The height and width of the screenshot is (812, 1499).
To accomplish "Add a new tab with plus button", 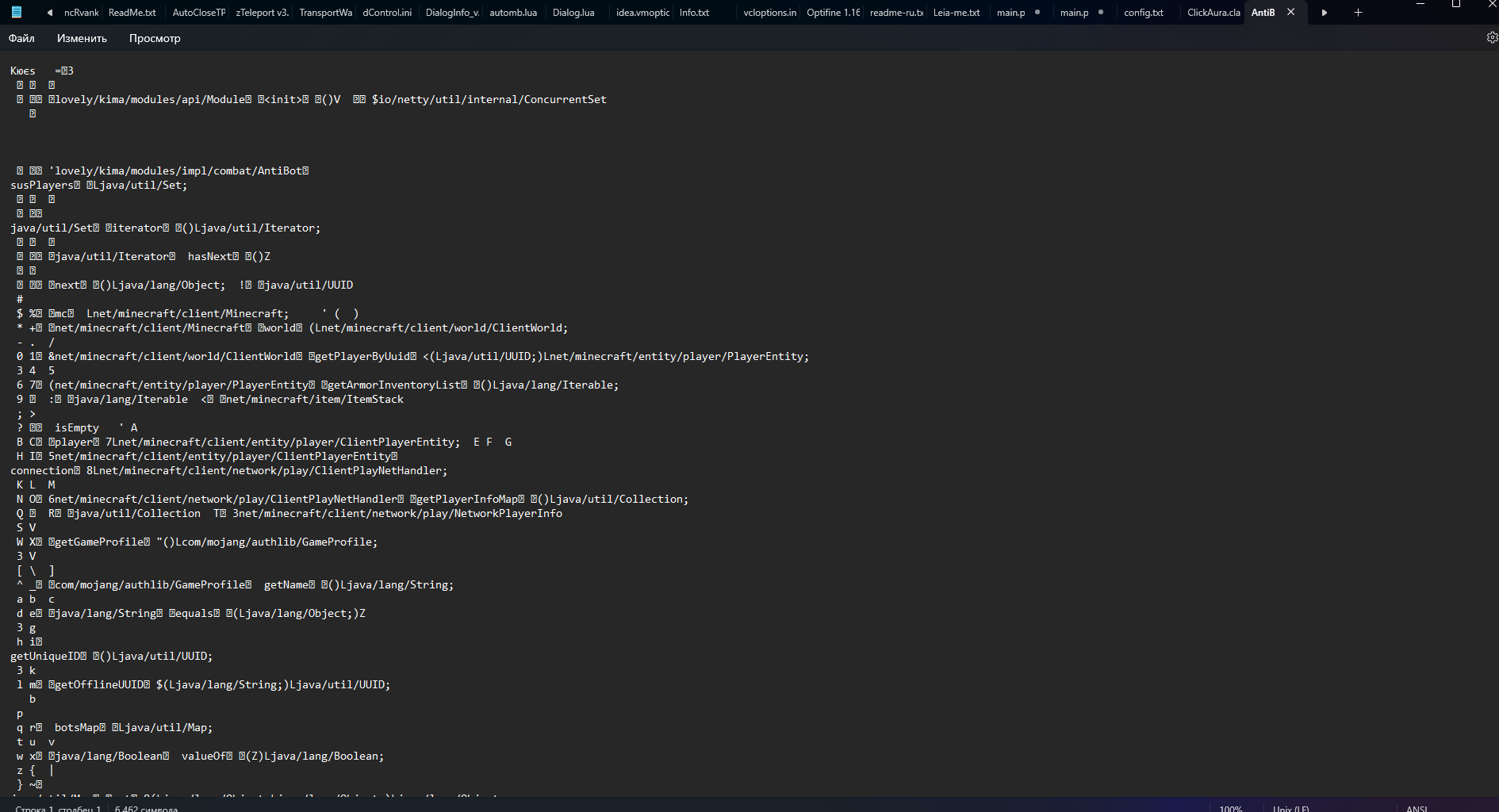I will click(x=1358, y=13).
